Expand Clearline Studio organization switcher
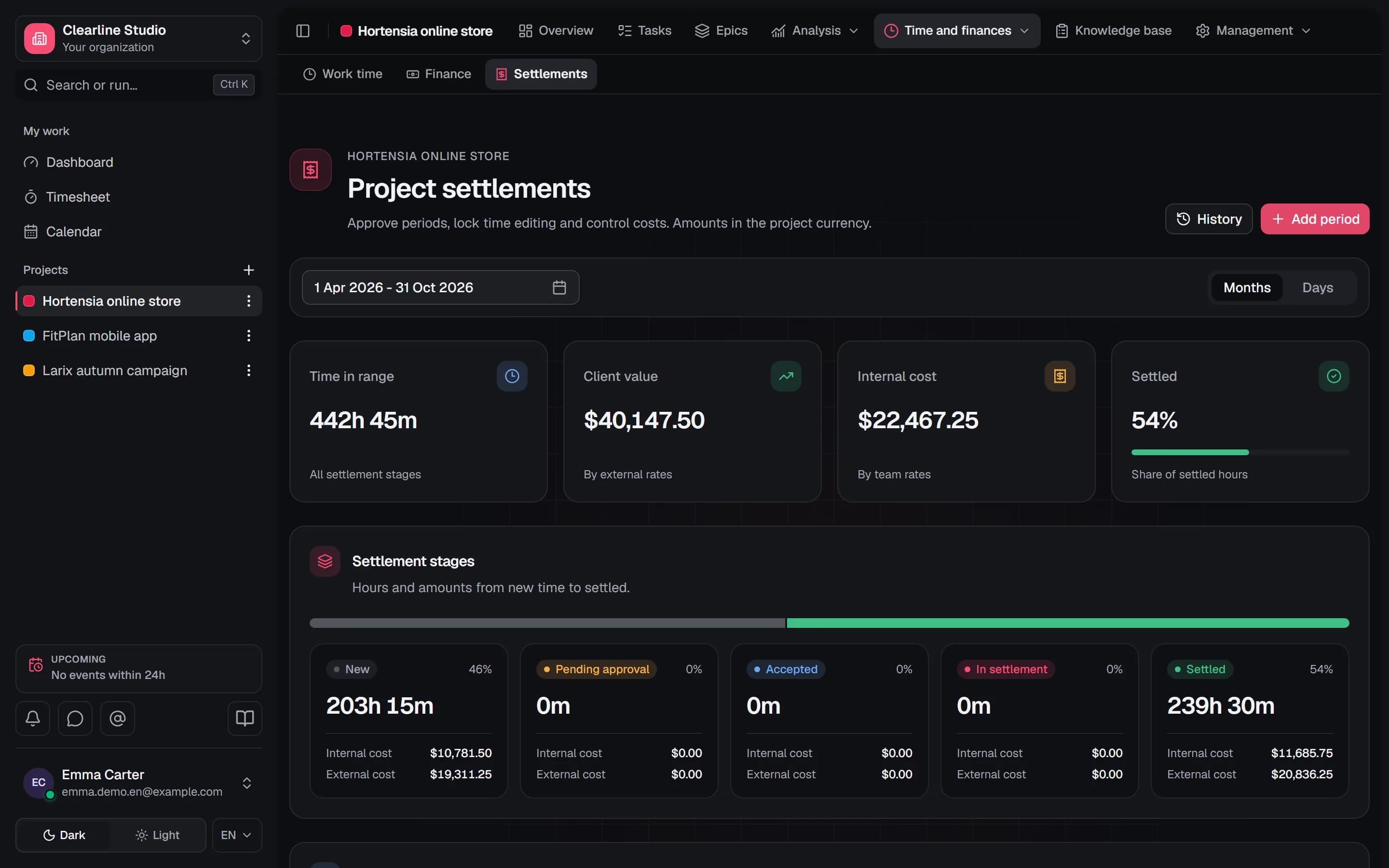This screenshot has height=868, width=1389. click(x=139, y=39)
